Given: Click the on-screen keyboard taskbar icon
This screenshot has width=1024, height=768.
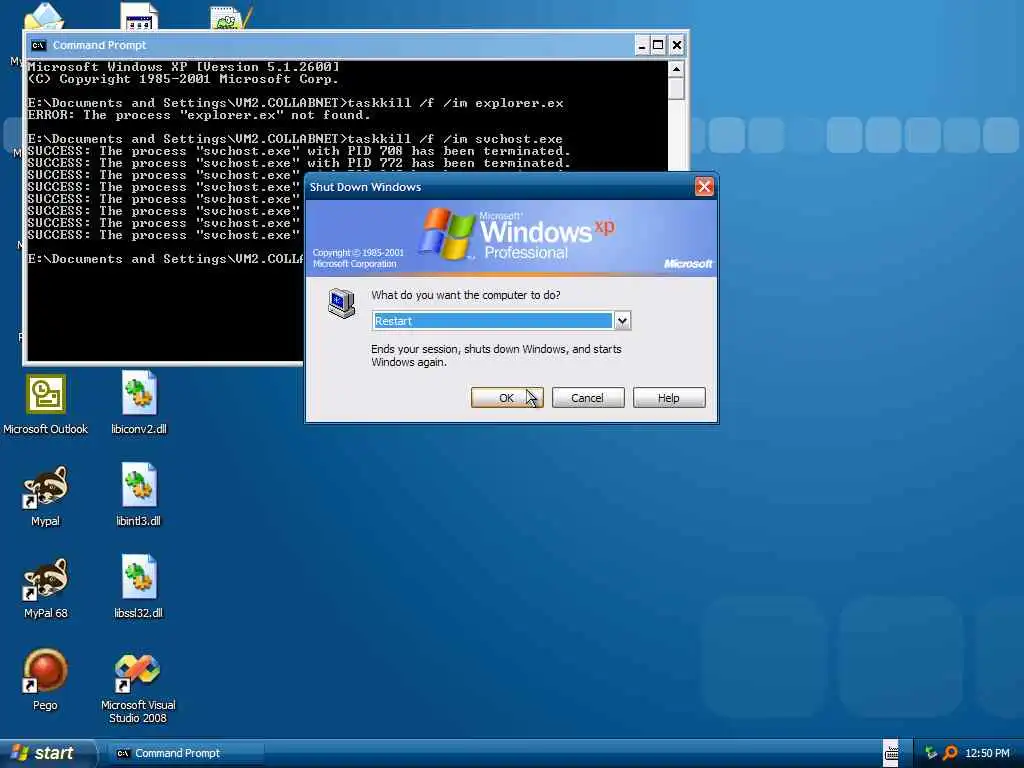Looking at the screenshot, I should [891, 753].
